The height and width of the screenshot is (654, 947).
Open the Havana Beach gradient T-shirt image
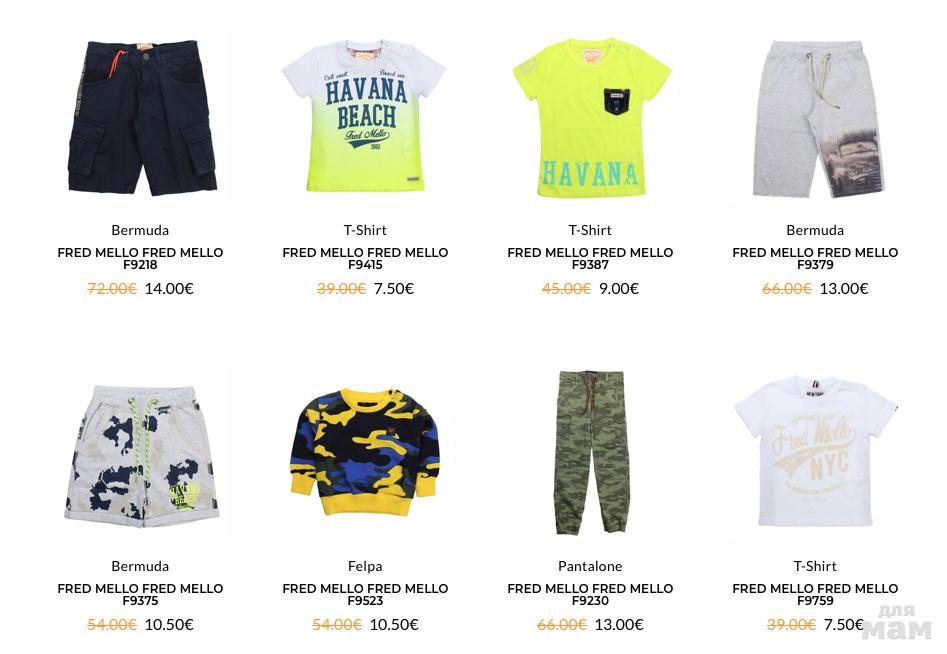(365, 118)
